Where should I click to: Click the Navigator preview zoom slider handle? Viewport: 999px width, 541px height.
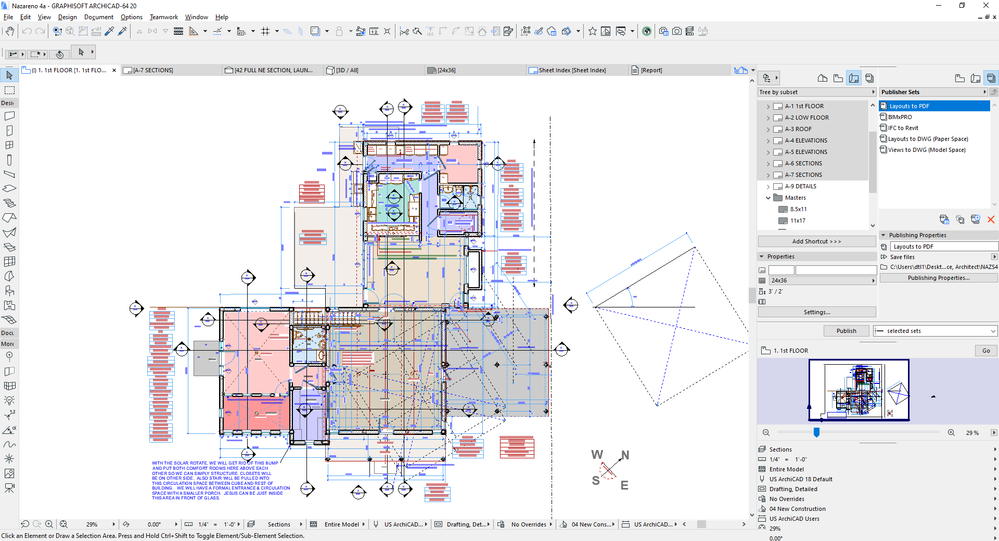tap(816, 432)
